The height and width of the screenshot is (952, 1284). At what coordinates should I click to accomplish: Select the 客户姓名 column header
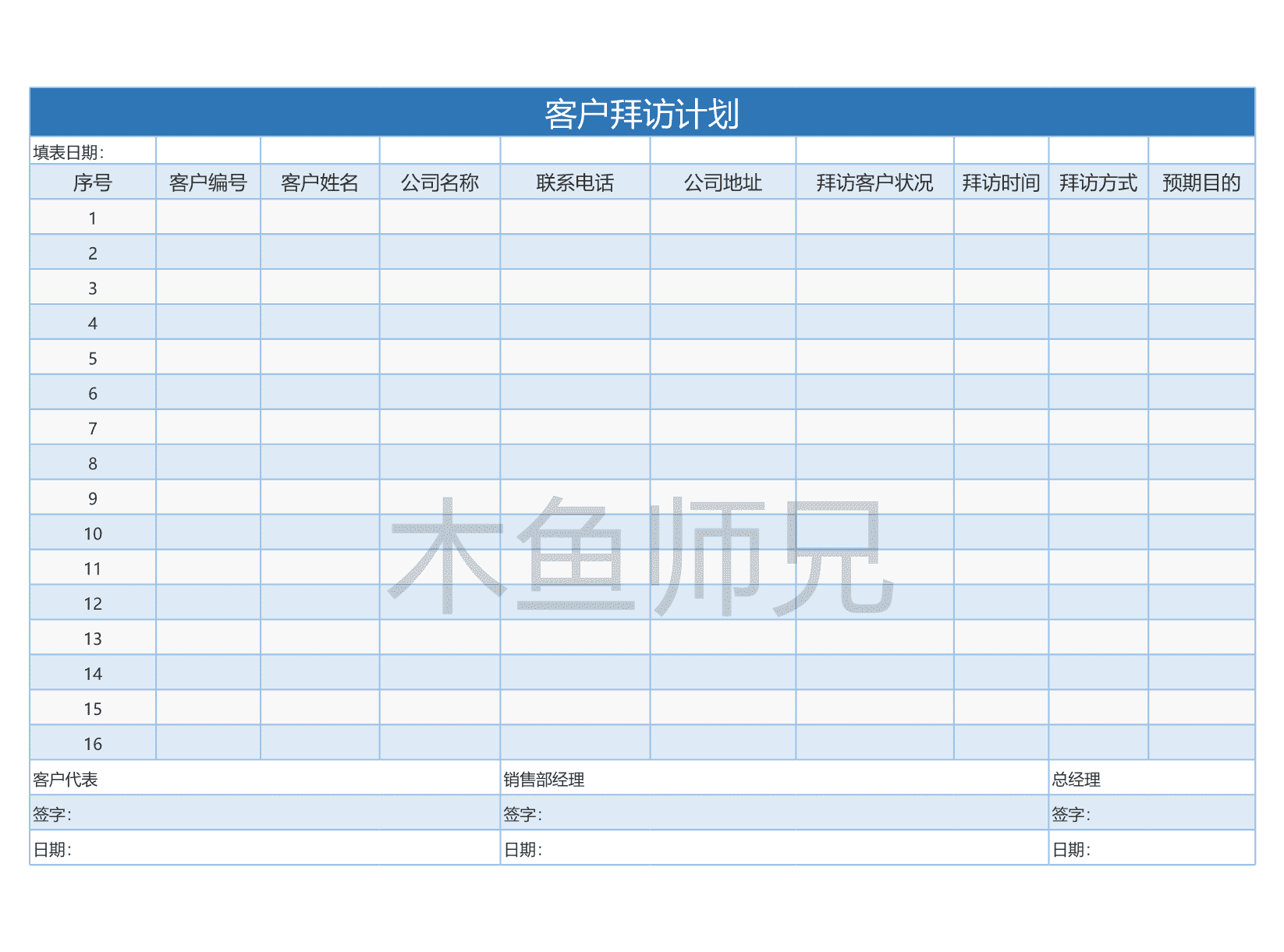(320, 182)
